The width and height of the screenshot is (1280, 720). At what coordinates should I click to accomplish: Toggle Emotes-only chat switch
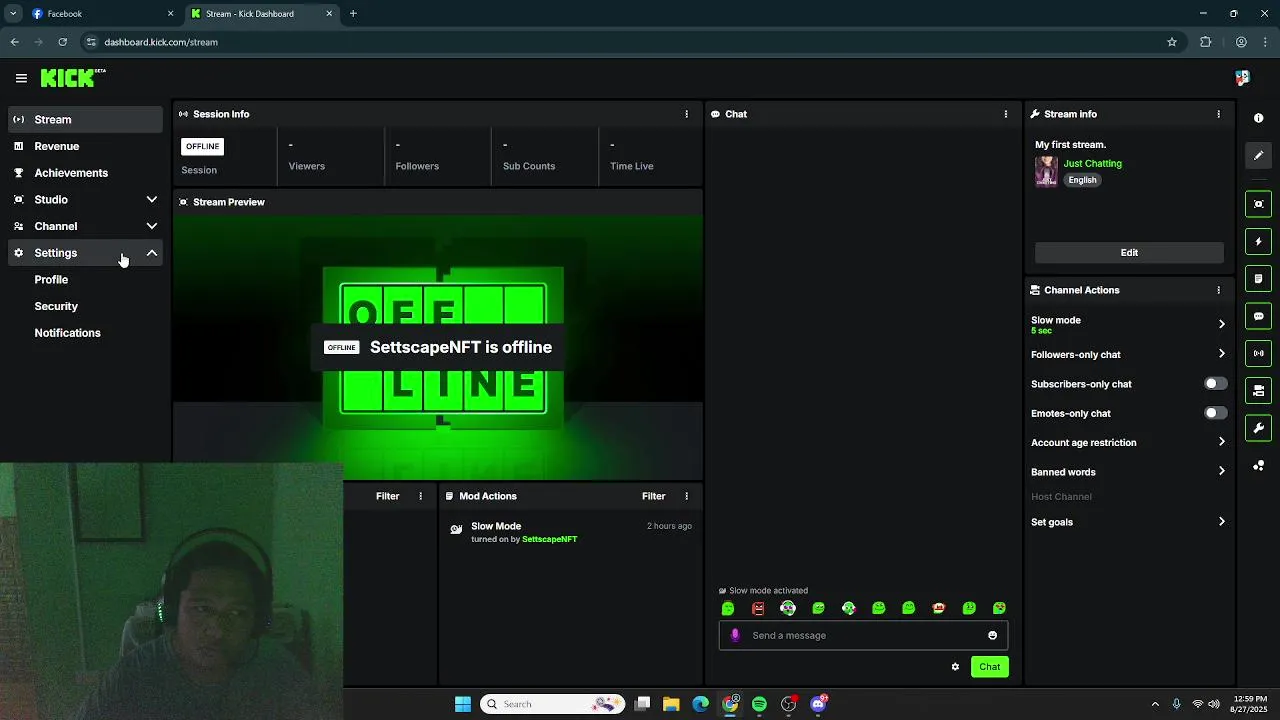point(1215,413)
